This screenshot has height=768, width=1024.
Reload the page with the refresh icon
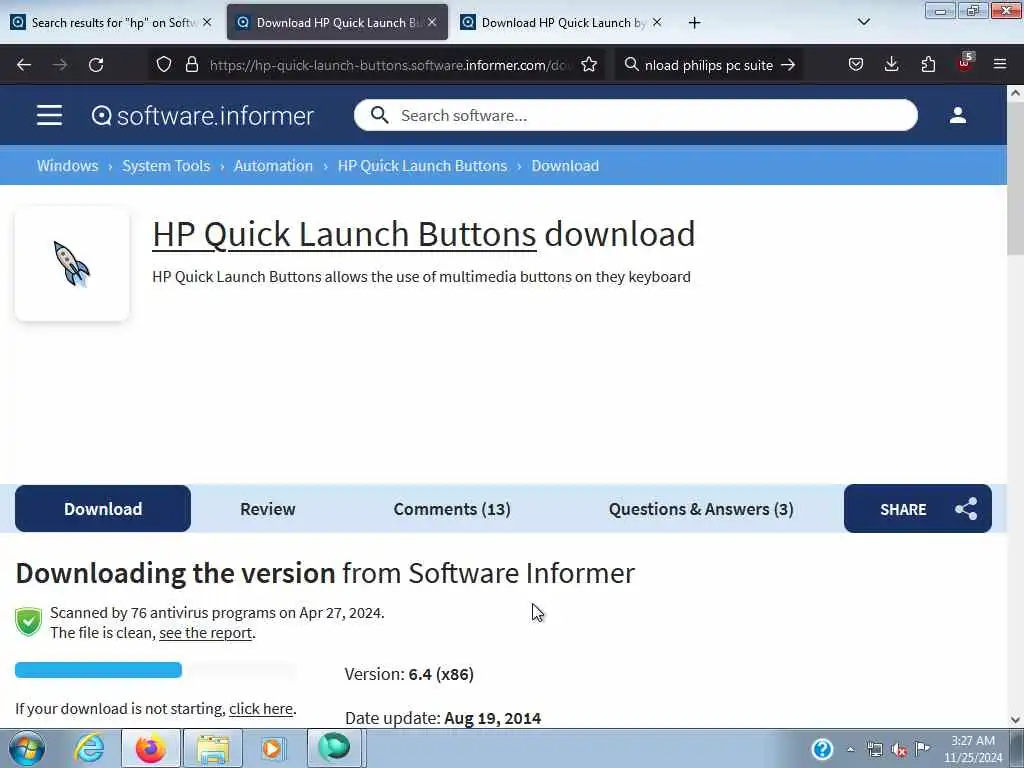[x=96, y=65]
